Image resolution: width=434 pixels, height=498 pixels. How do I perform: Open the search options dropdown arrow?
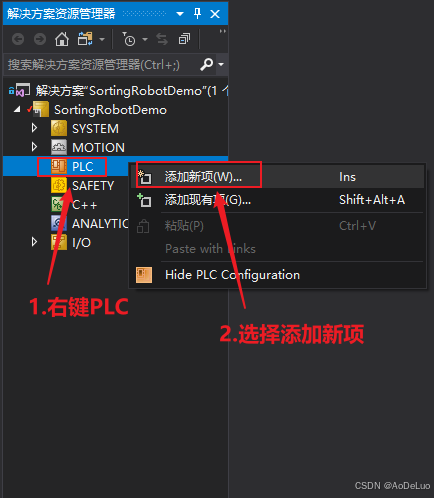tap(221, 64)
